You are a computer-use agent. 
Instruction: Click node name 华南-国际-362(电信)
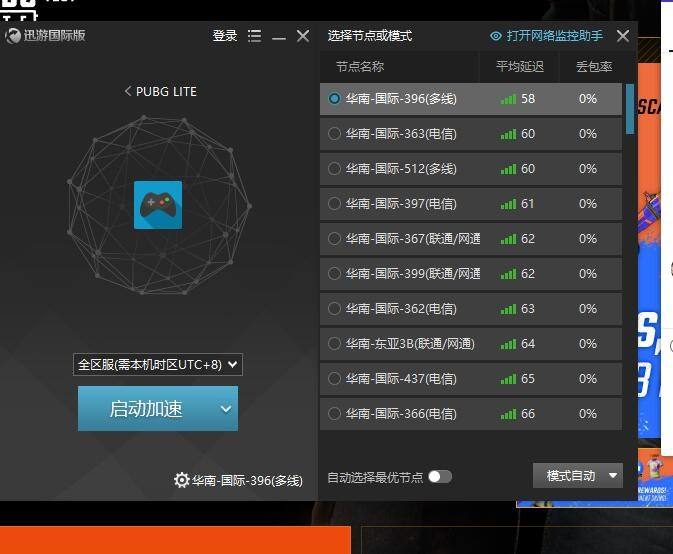pyautogui.click(x=401, y=309)
